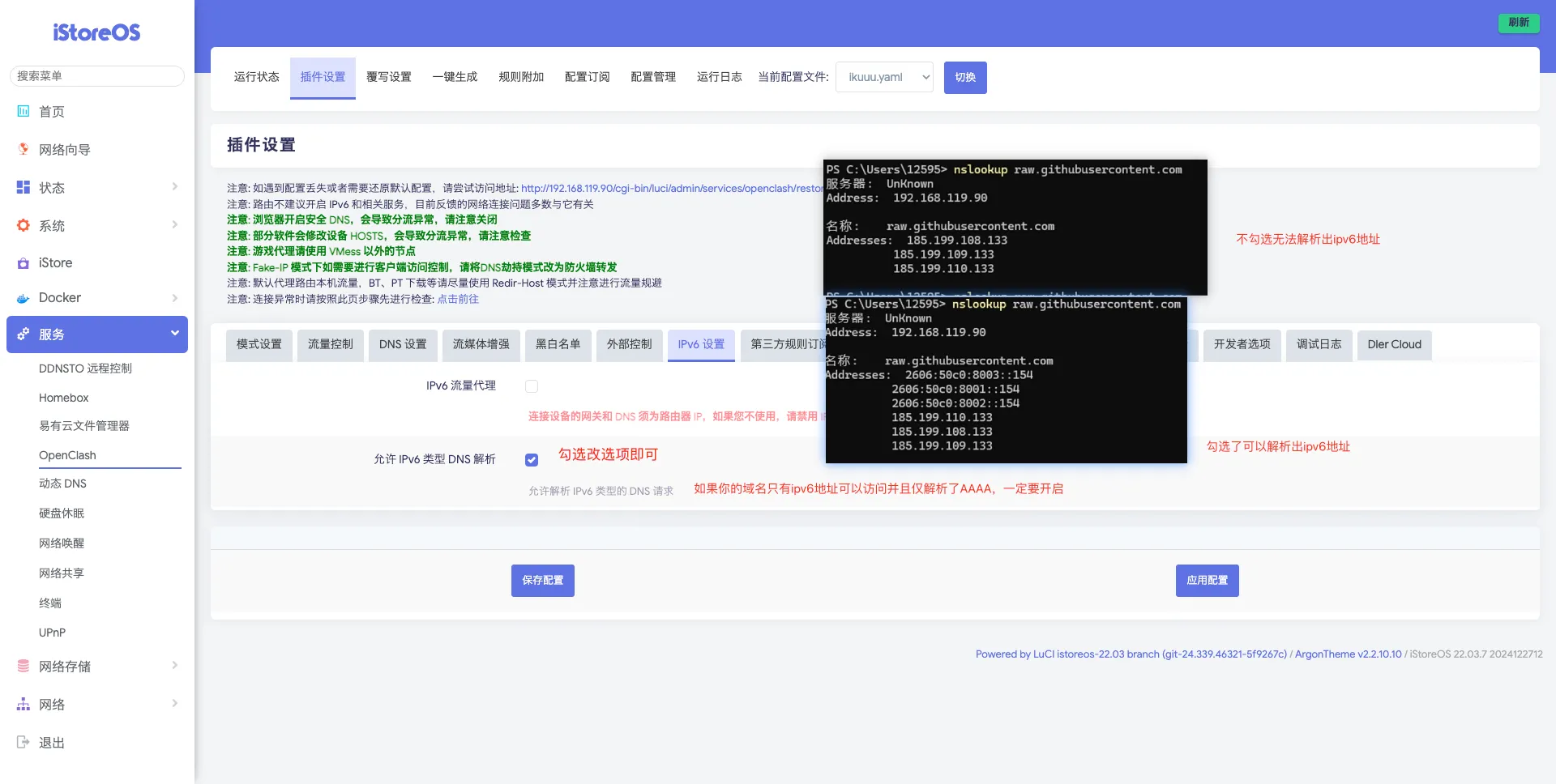
Task: Click the 系统 gear icon
Action: (24, 226)
